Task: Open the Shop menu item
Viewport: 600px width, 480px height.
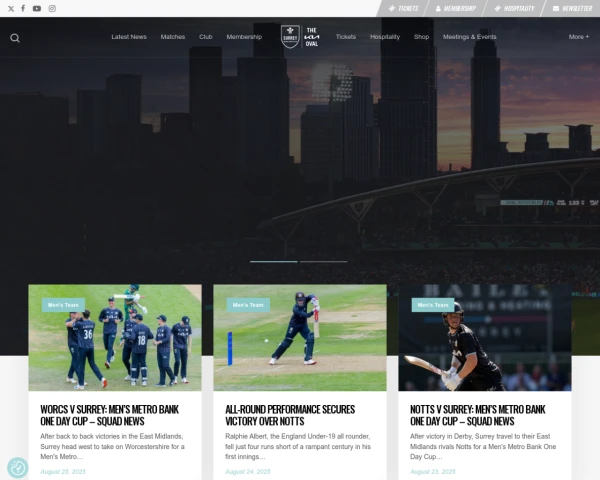Action: 421,37
